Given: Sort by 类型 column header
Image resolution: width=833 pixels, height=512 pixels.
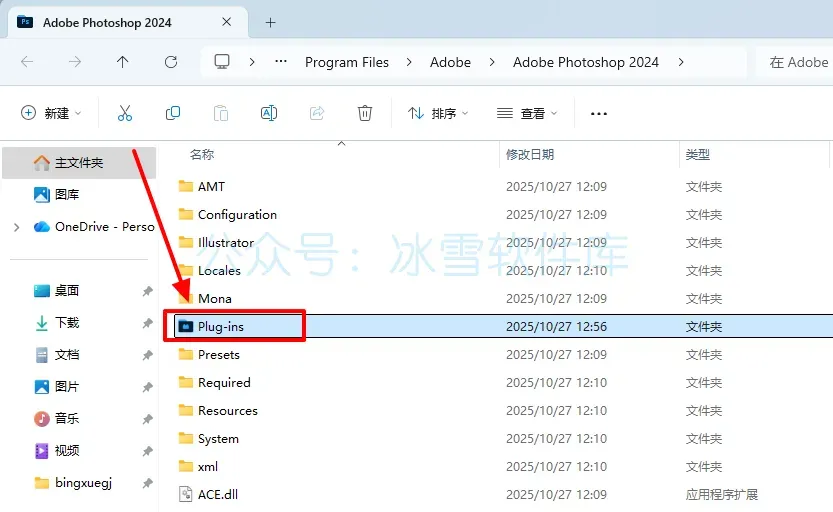Looking at the screenshot, I should click(698, 155).
